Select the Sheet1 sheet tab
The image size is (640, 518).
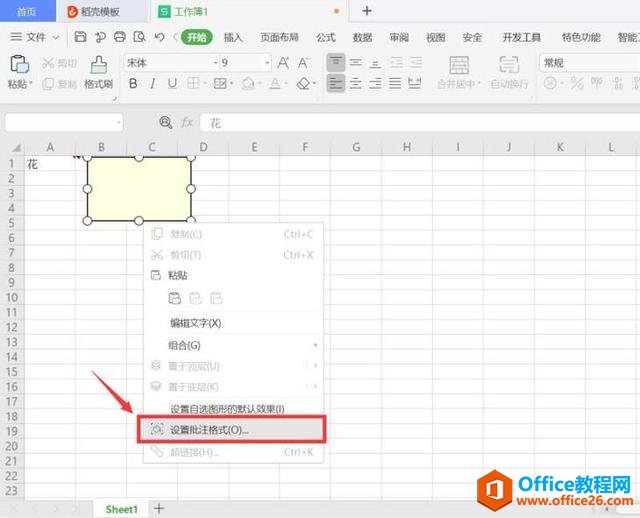121,509
